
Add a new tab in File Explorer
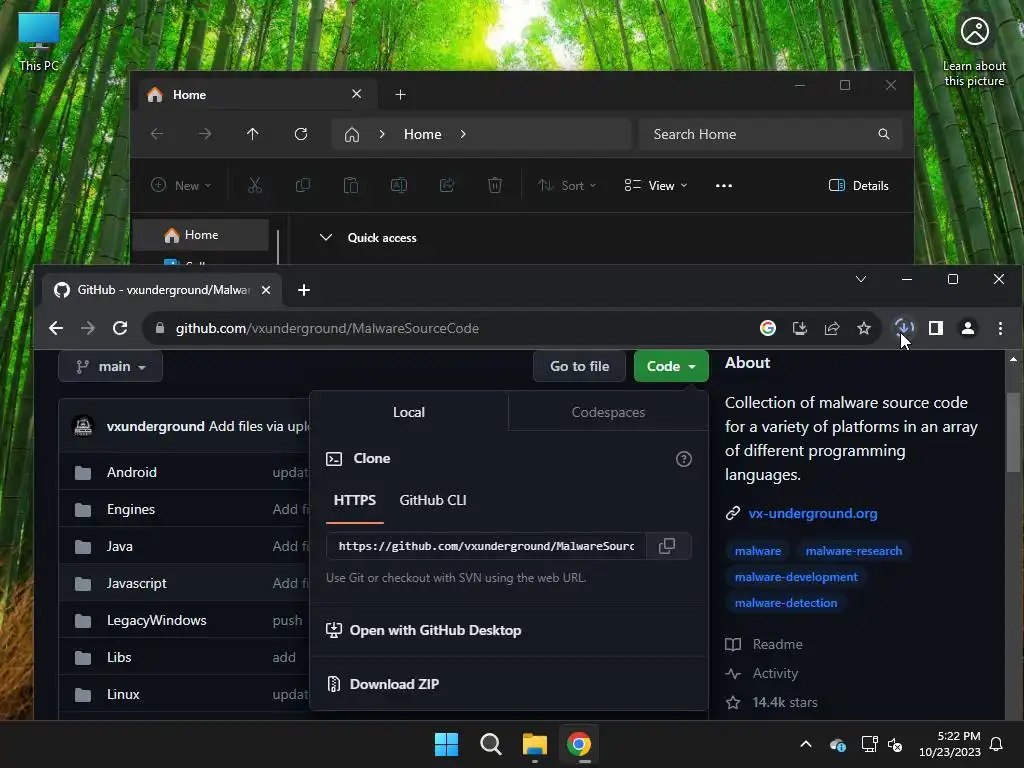coord(400,95)
